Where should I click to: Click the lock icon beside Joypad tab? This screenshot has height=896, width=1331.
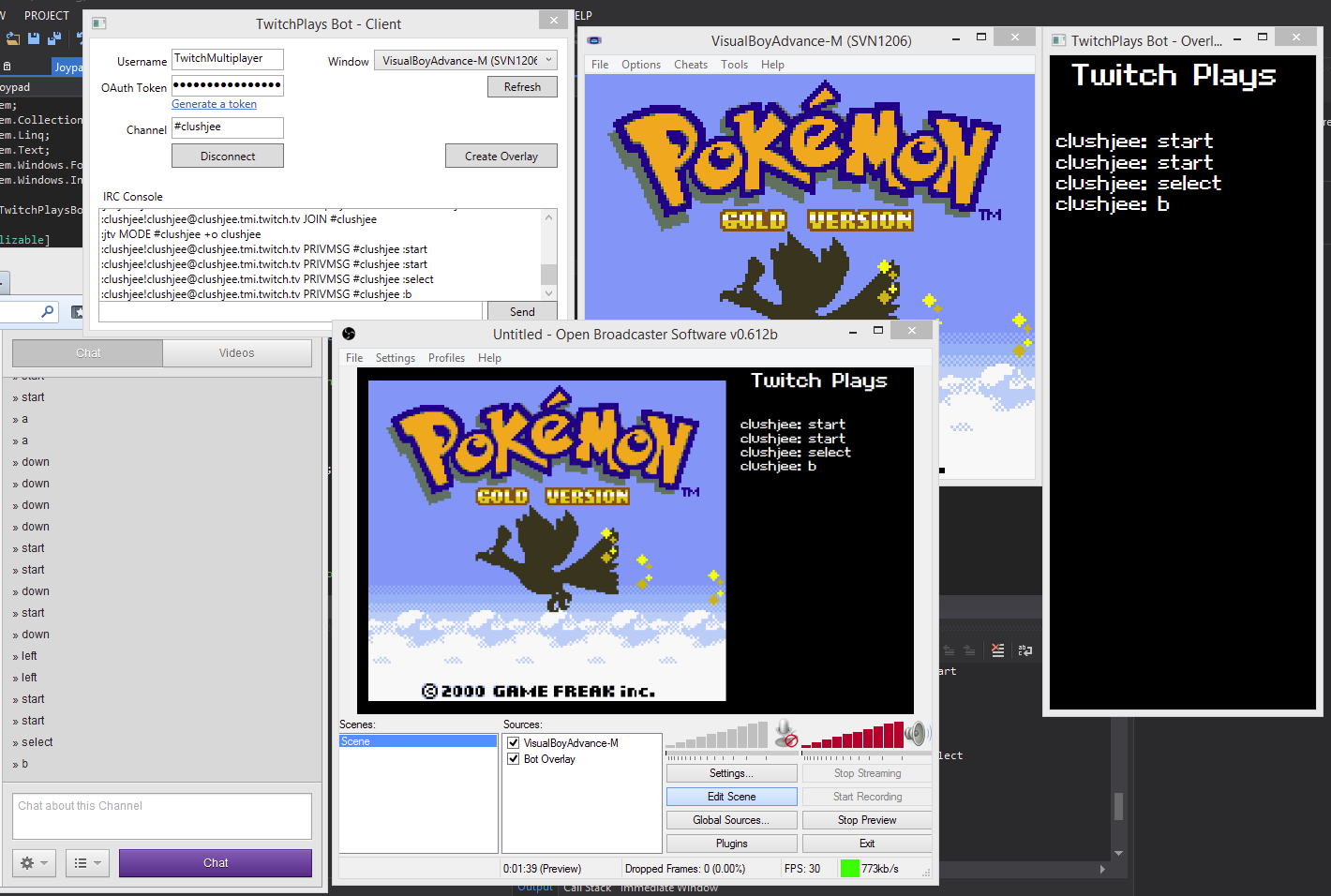pyautogui.click(x=7, y=67)
